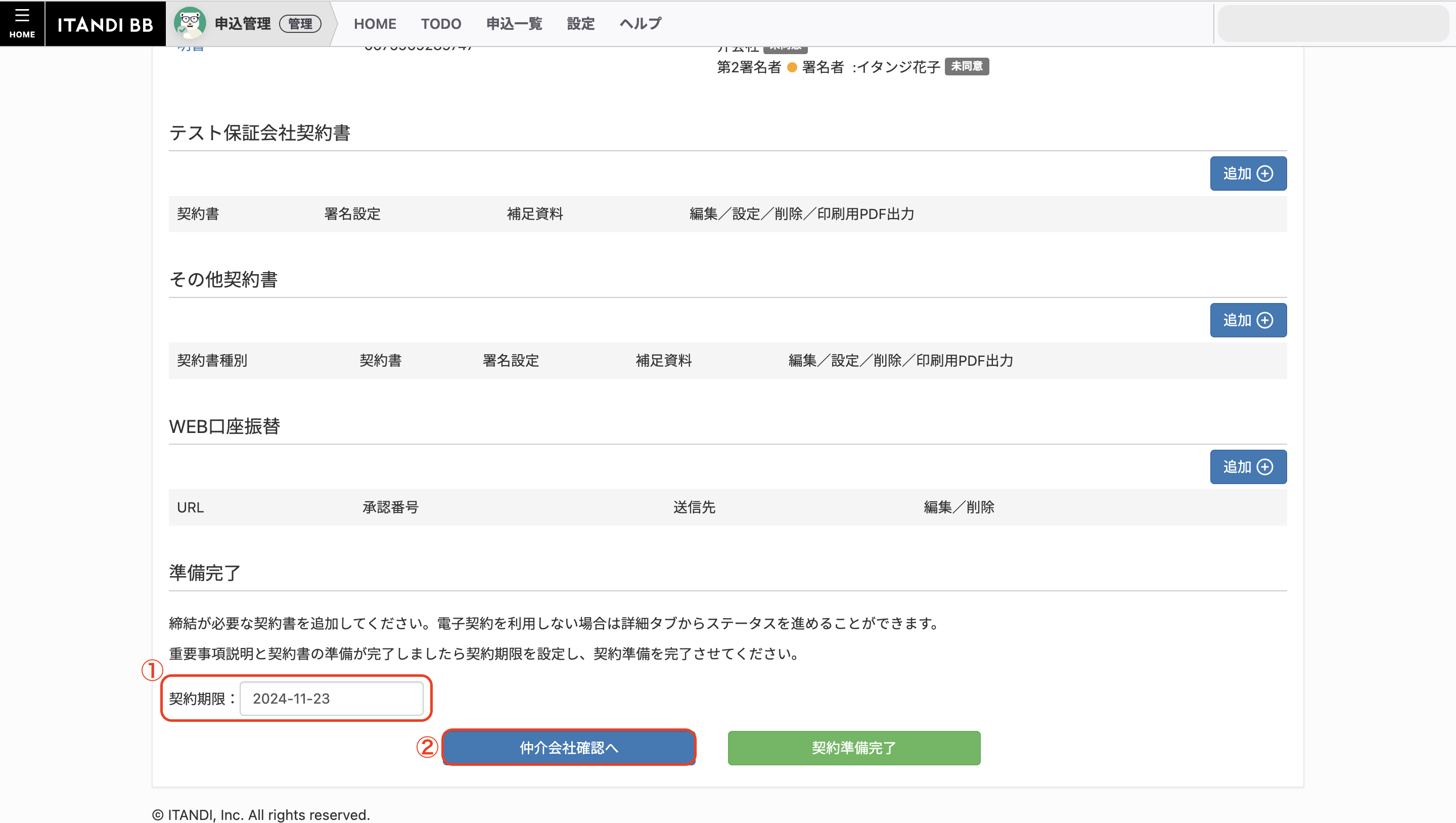Click the 承認番号 column header

point(391,507)
